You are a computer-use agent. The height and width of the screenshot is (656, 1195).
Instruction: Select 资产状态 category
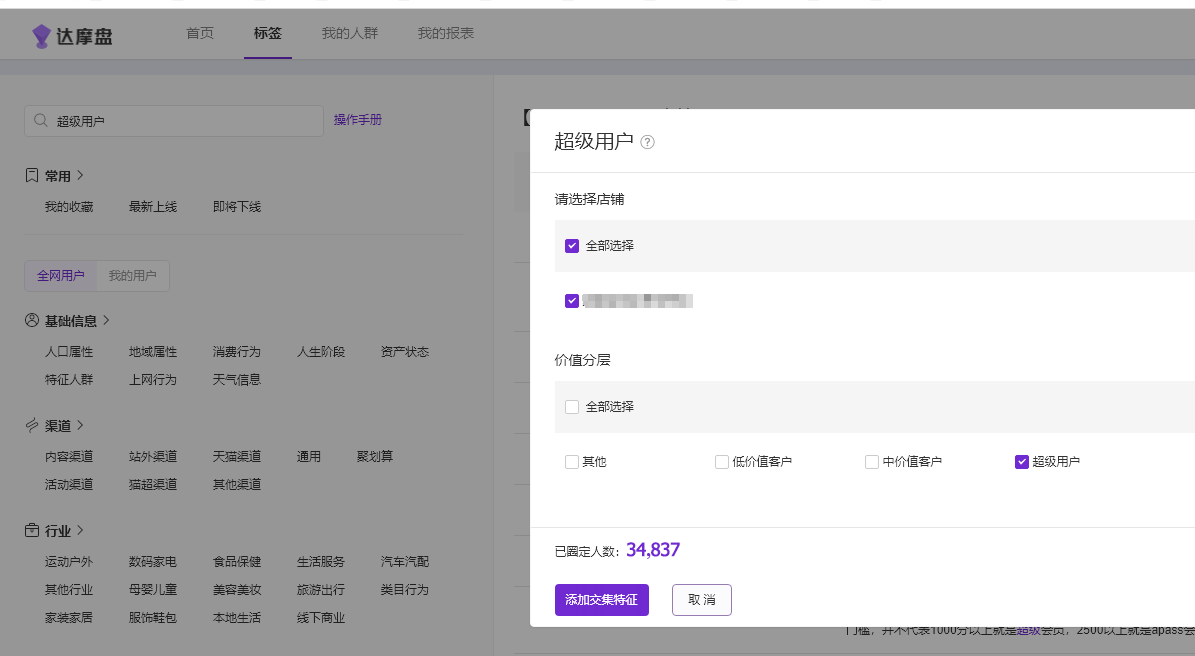[405, 351]
